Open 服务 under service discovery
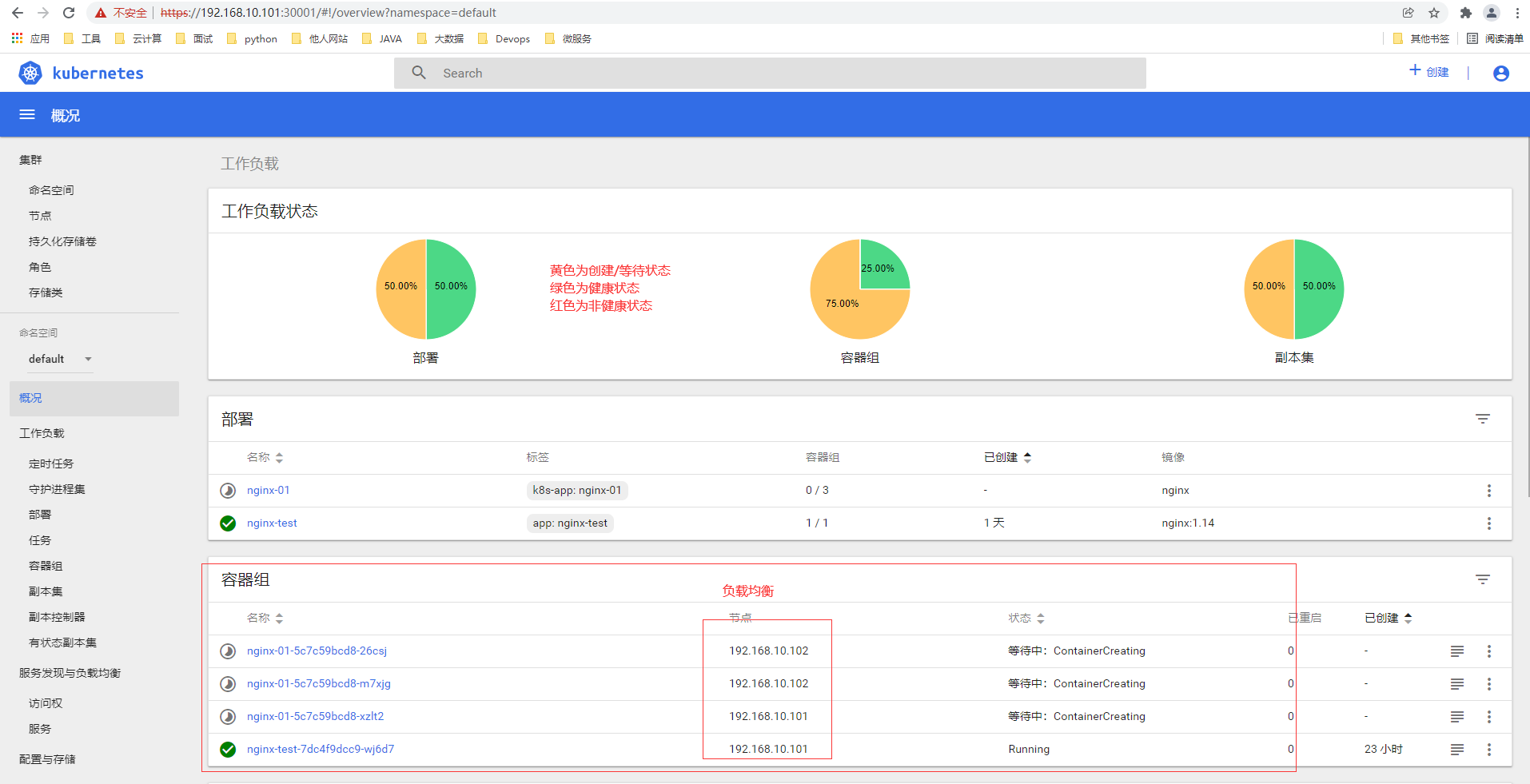 tap(40, 729)
